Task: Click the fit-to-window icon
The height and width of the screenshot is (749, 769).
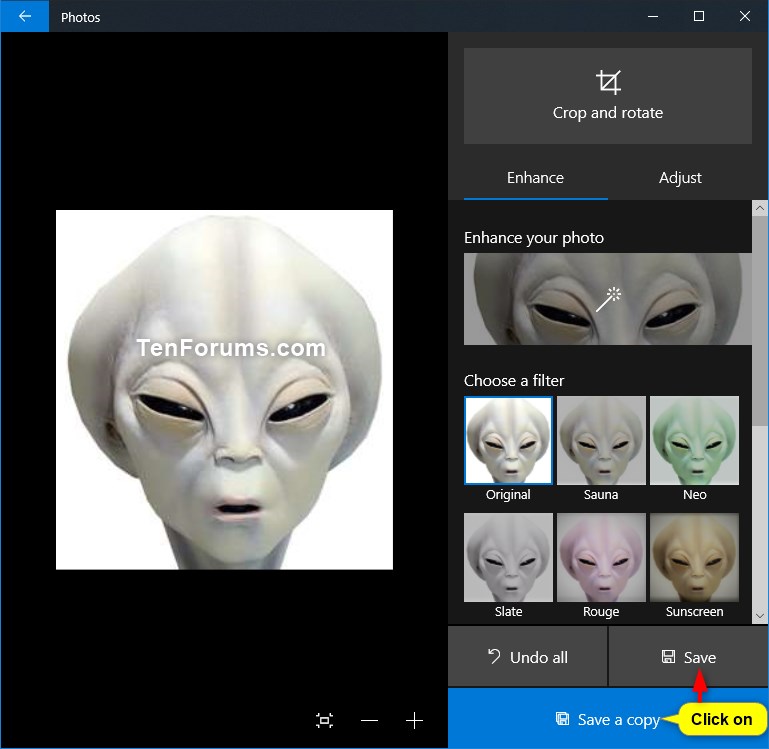Action: point(324,720)
